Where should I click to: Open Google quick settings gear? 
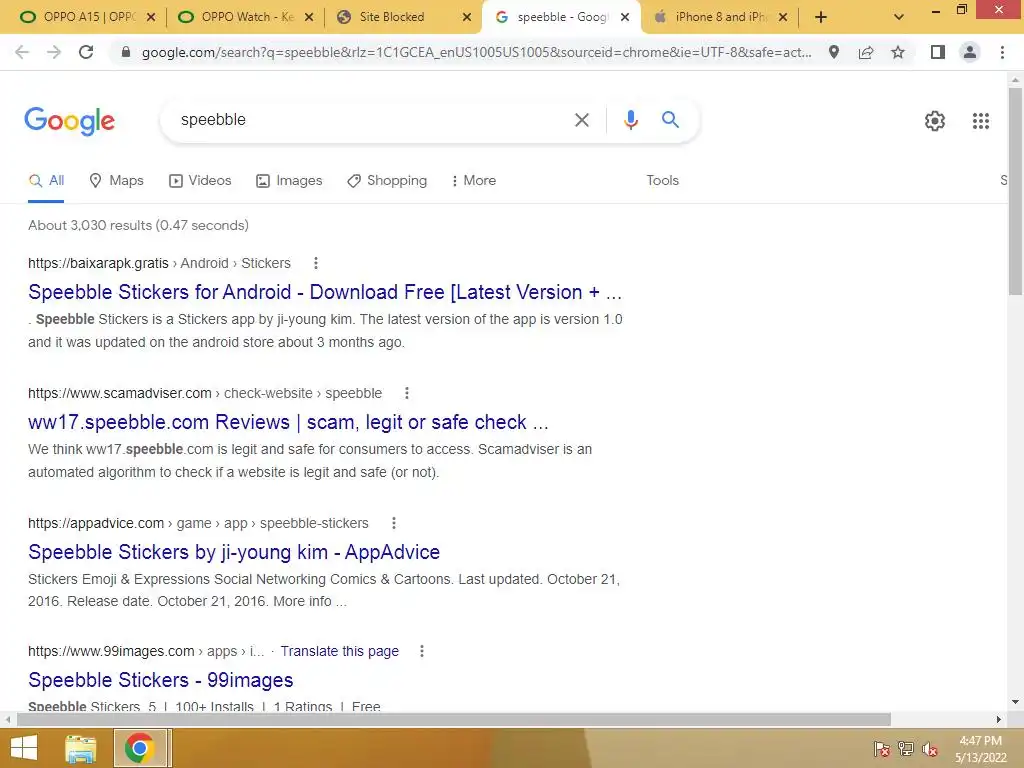pyautogui.click(x=935, y=121)
